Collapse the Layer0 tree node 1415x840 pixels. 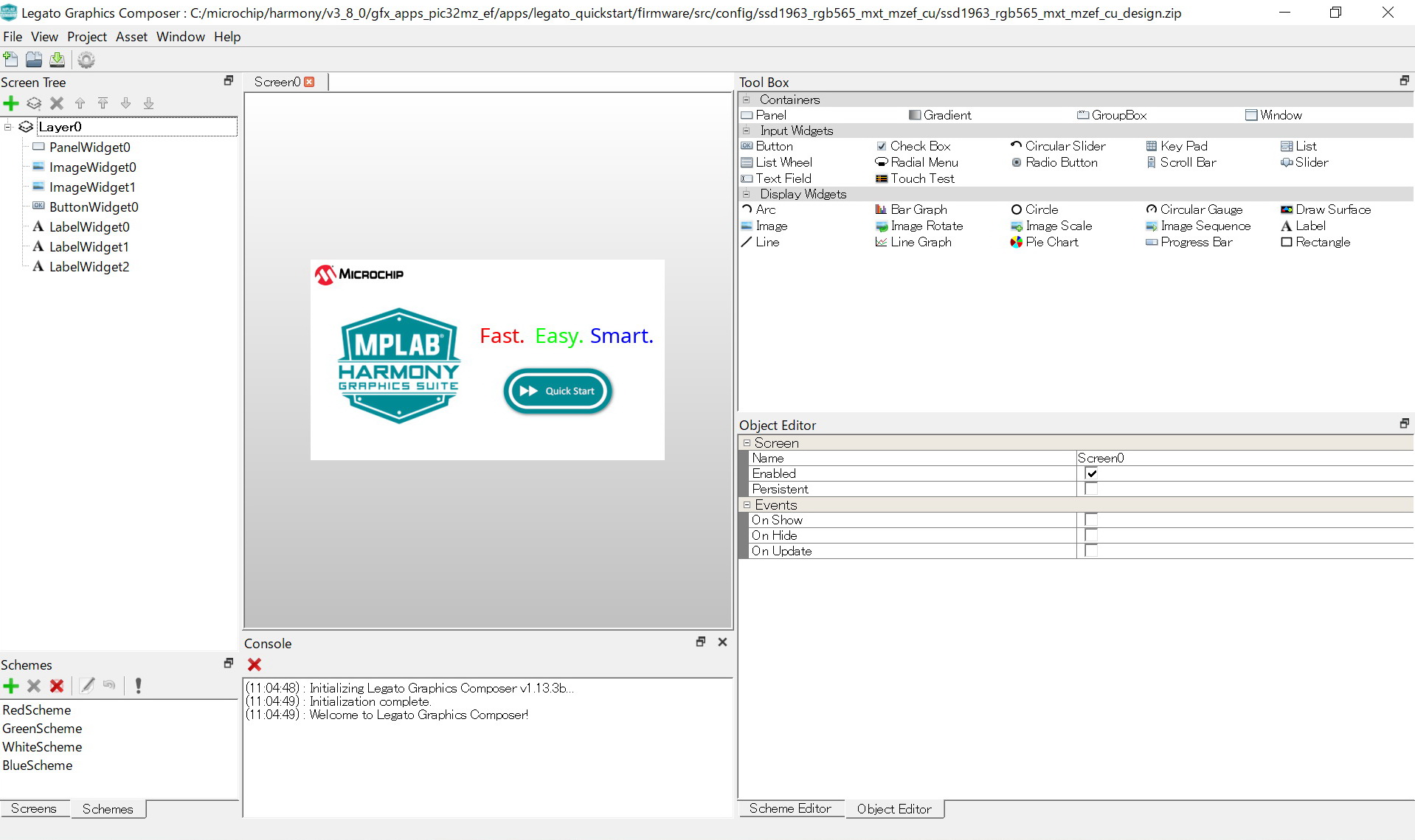tap(8, 127)
